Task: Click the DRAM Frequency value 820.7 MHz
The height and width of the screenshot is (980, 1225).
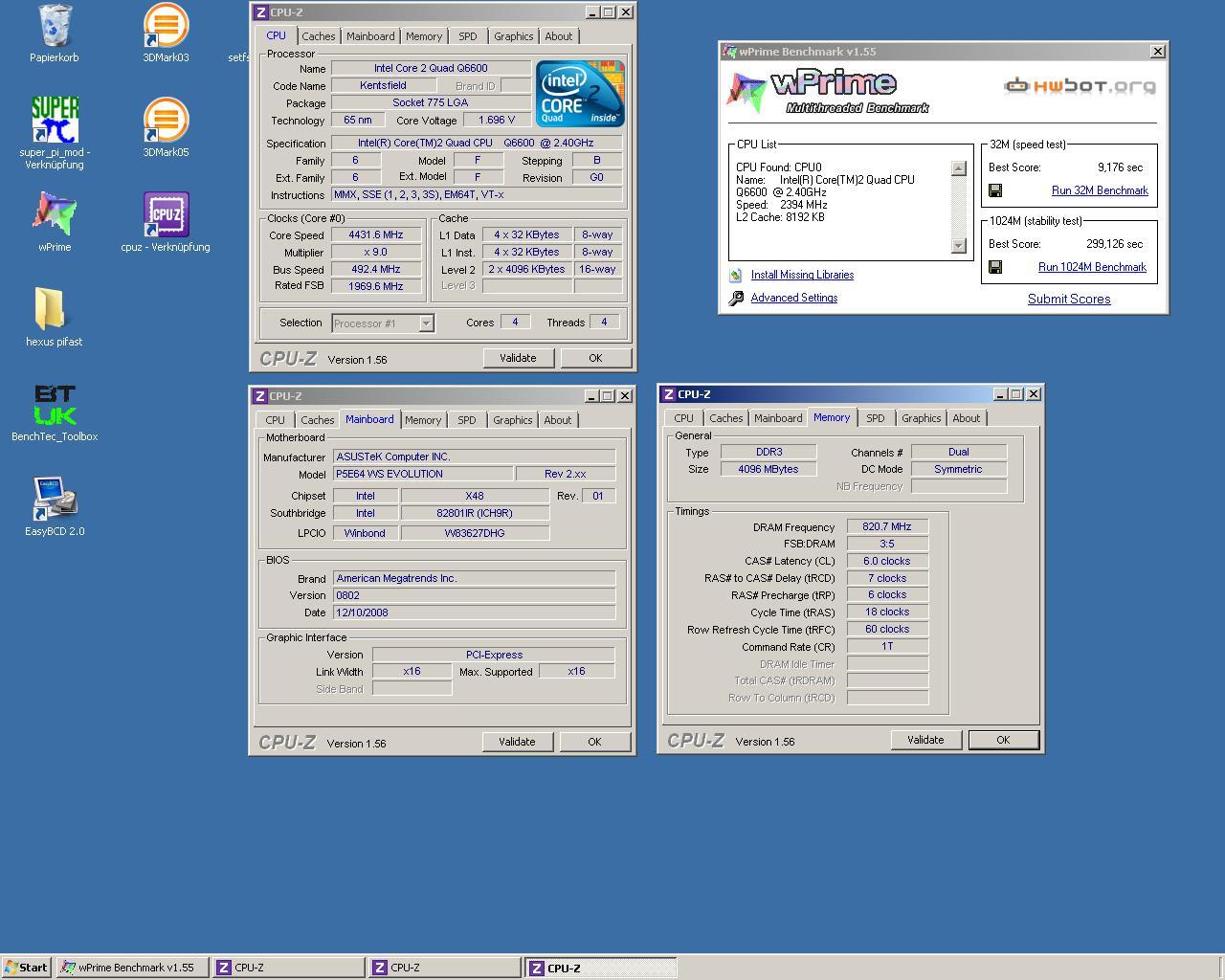Action: click(887, 527)
